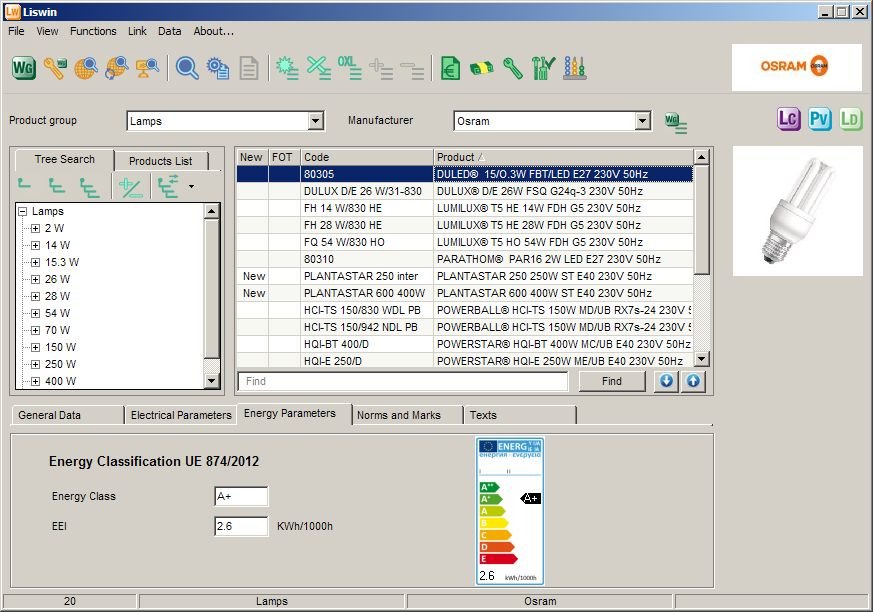Click the gear with document icon
873x612 pixels.
tap(218, 68)
